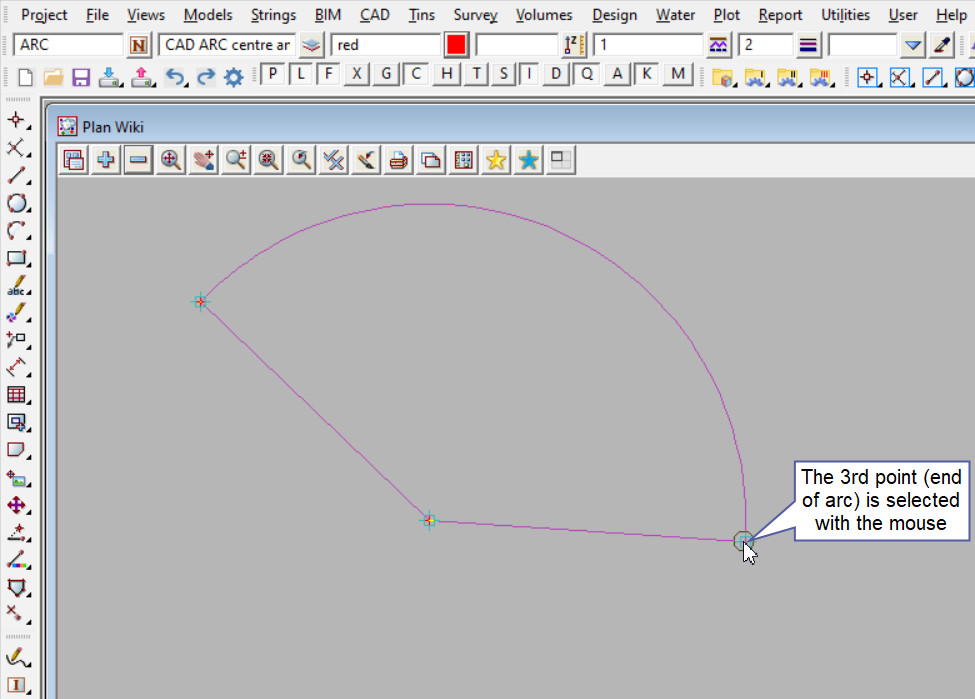The image size is (975, 699).
Task: Click the plot printer icon in Plan view
Action: click(398, 160)
